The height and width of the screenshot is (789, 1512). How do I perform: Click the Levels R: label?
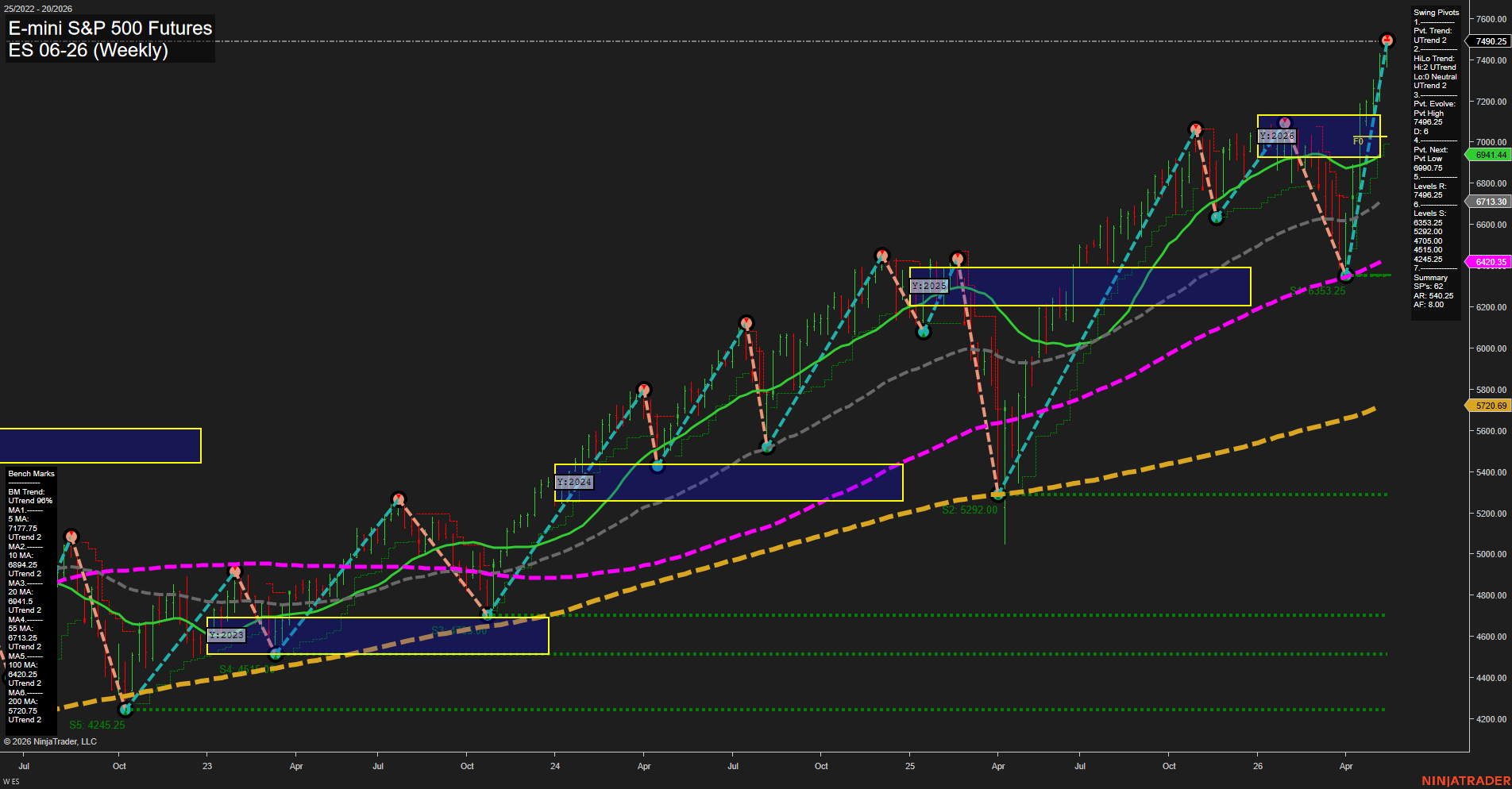(1429, 187)
